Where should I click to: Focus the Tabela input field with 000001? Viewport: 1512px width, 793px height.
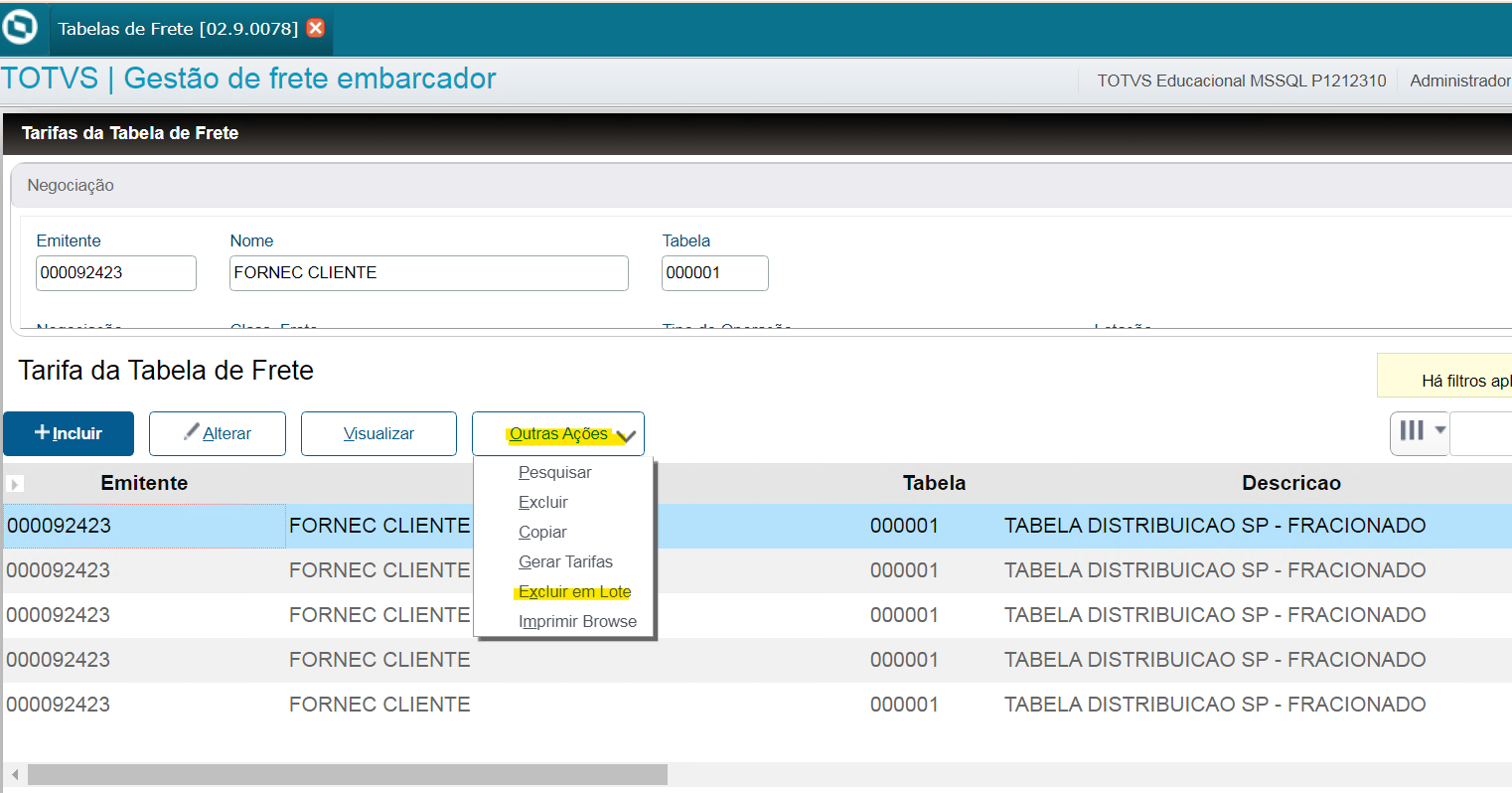point(715,273)
